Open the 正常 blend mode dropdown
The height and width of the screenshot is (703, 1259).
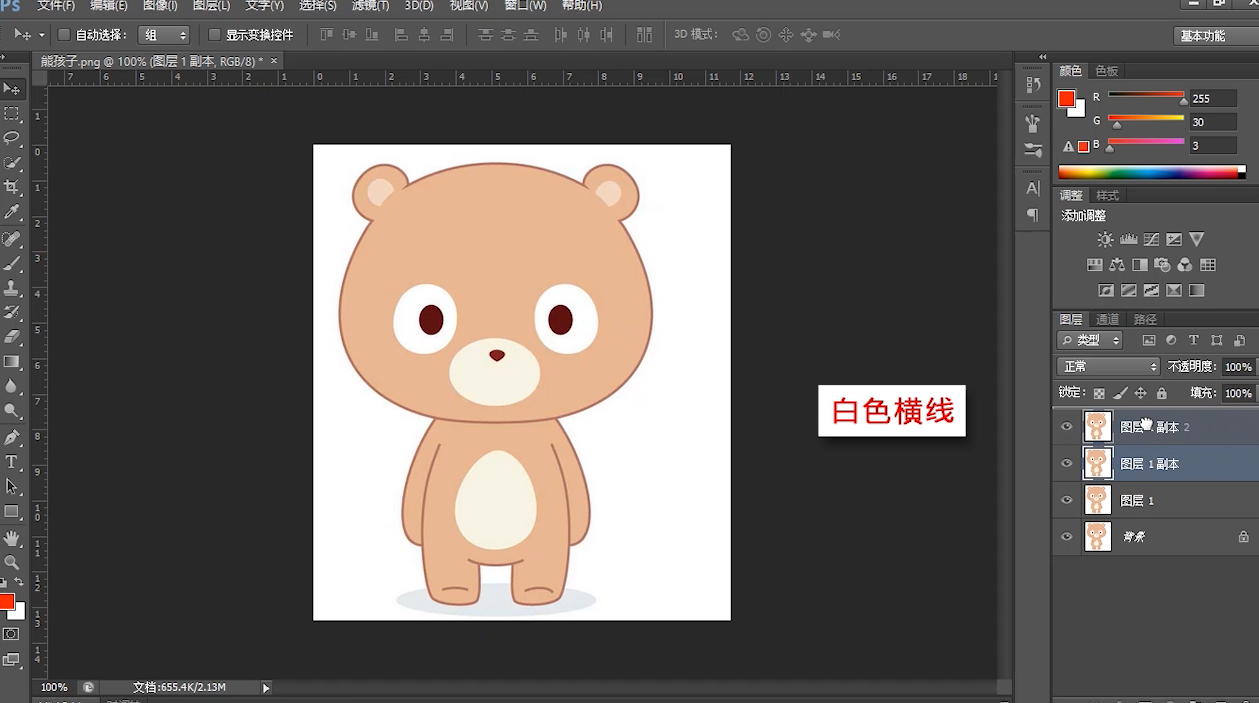tap(1108, 367)
